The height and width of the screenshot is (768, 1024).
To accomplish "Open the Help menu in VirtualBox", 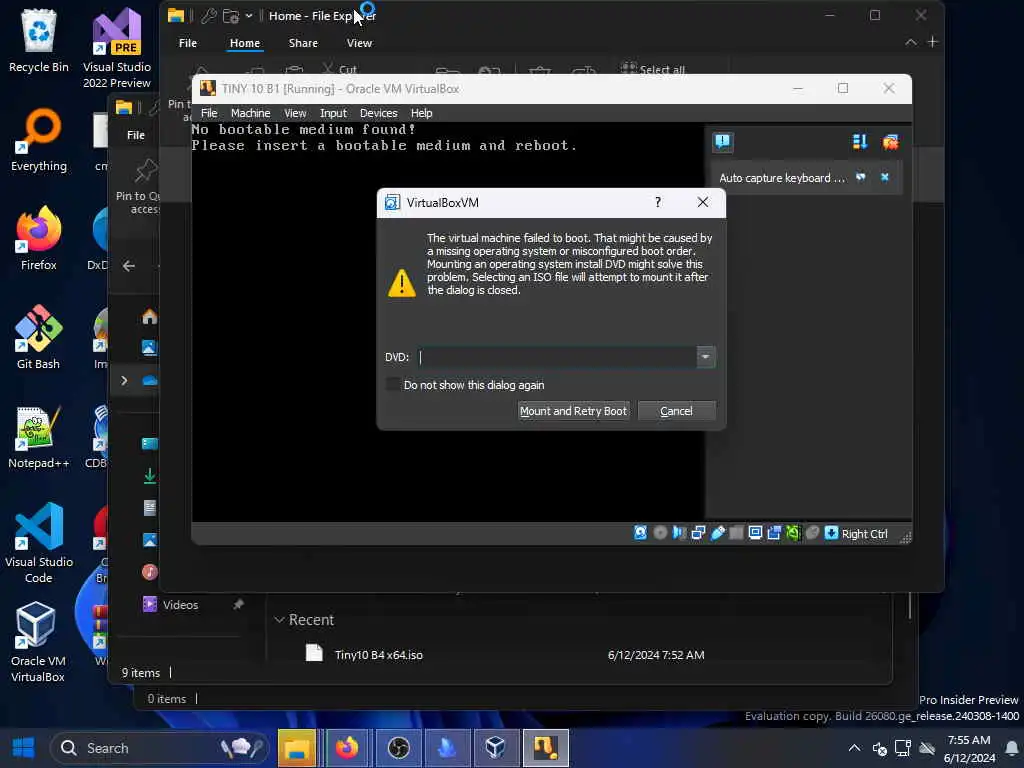I will click(421, 113).
